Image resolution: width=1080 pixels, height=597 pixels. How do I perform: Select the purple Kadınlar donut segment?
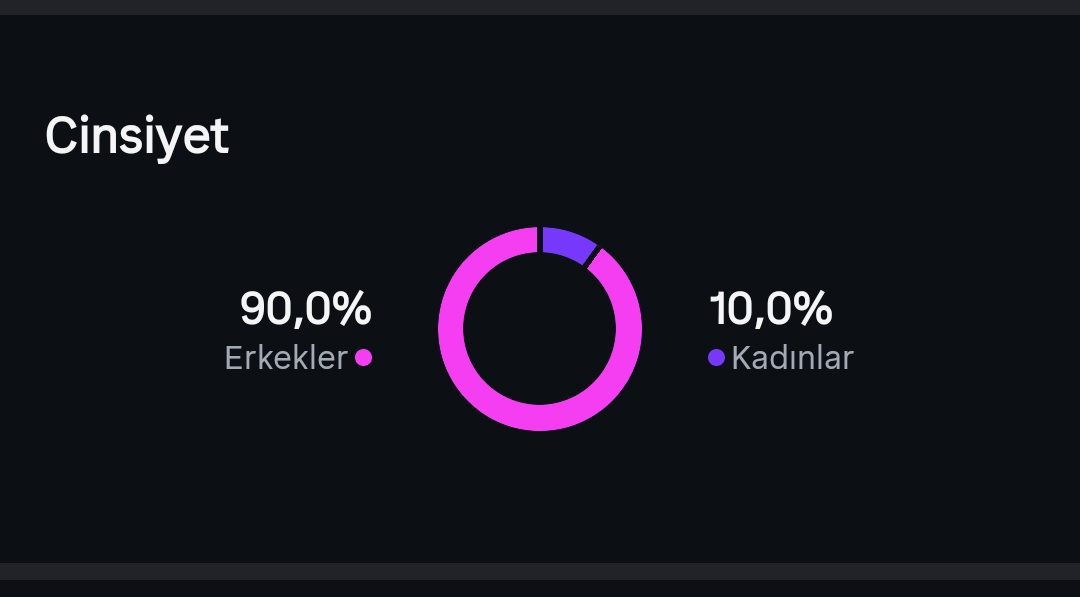coord(568,243)
